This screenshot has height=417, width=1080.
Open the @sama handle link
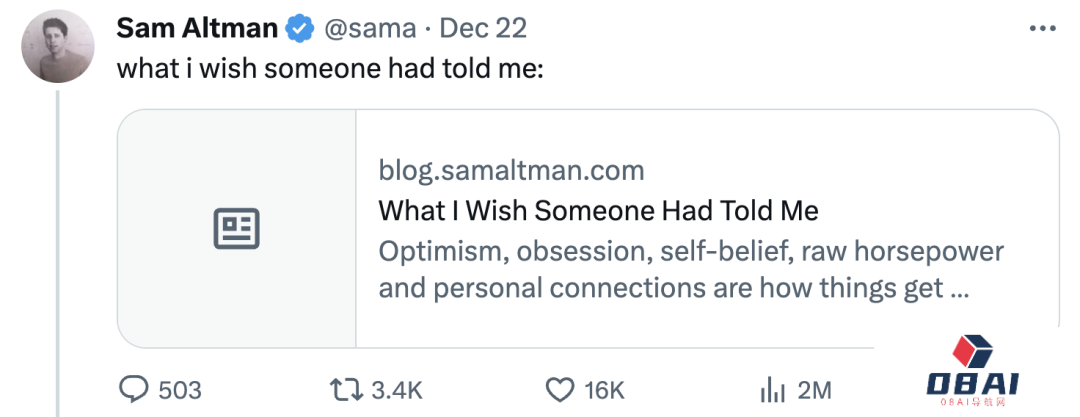point(367,28)
